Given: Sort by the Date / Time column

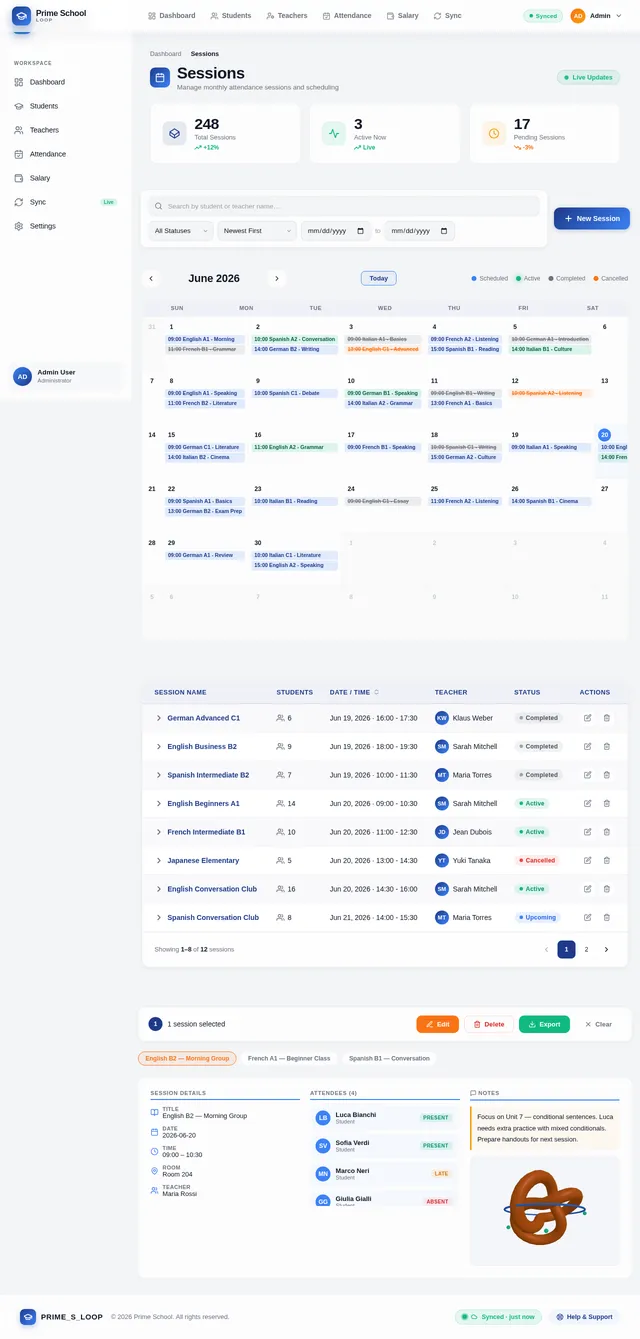Looking at the screenshot, I should 354,692.
